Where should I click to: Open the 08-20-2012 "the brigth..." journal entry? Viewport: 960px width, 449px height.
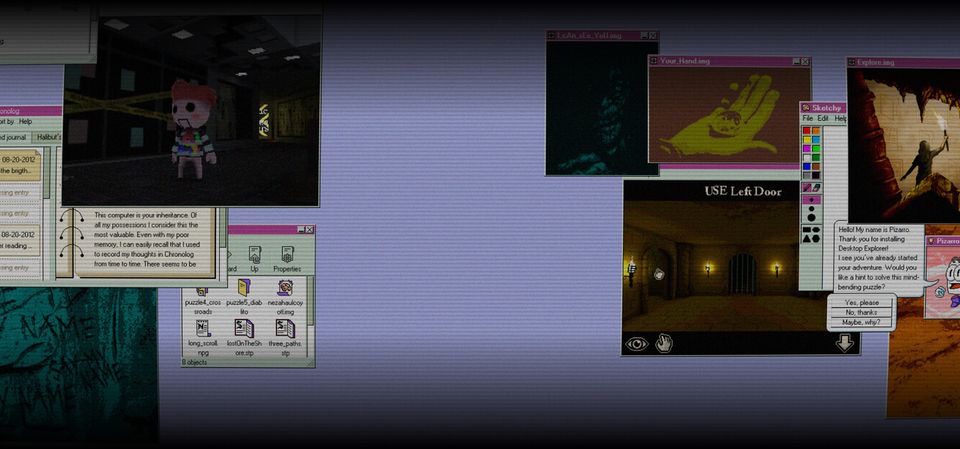pos(20,165)
